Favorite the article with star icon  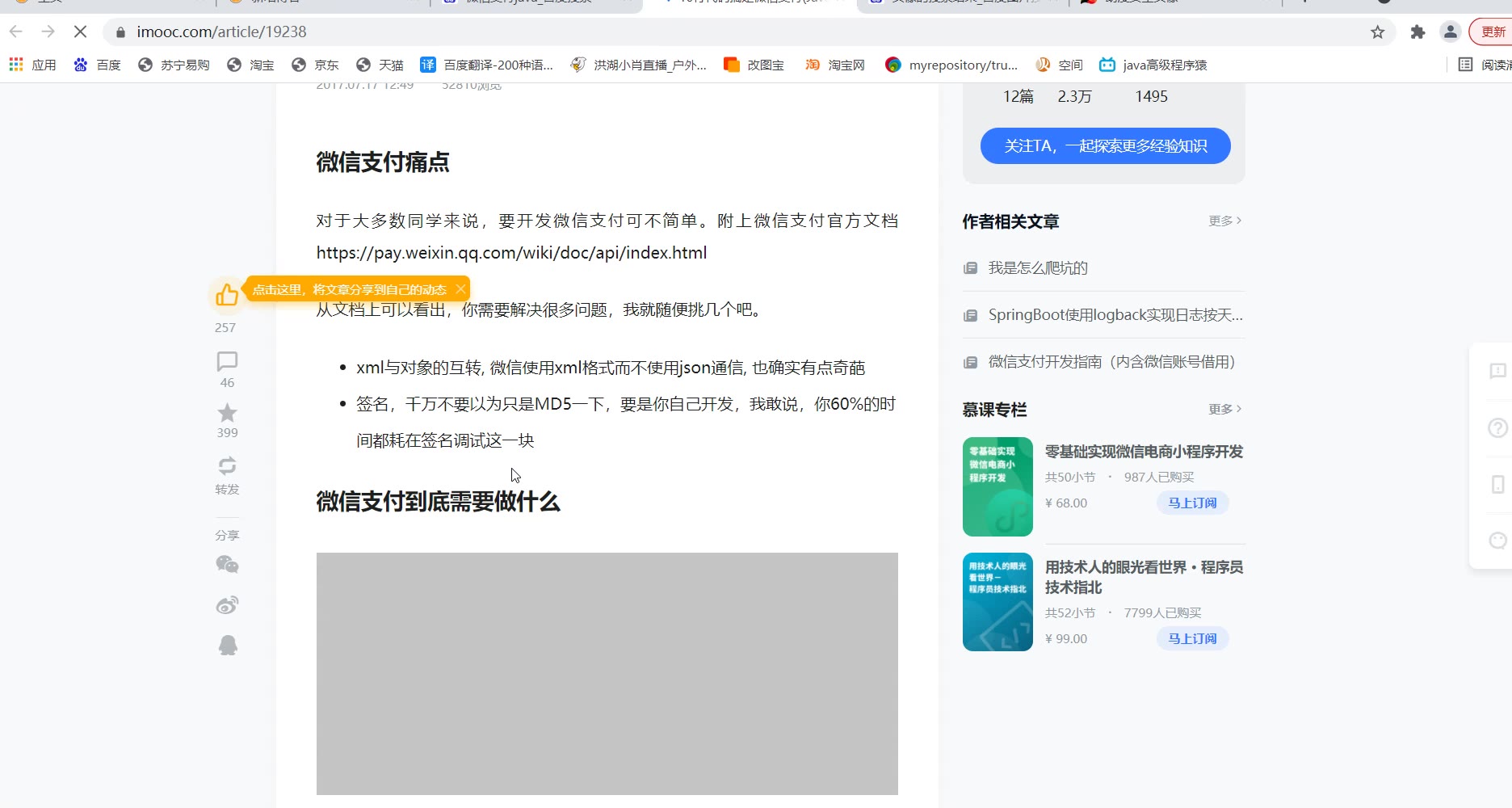coord(227,413)
